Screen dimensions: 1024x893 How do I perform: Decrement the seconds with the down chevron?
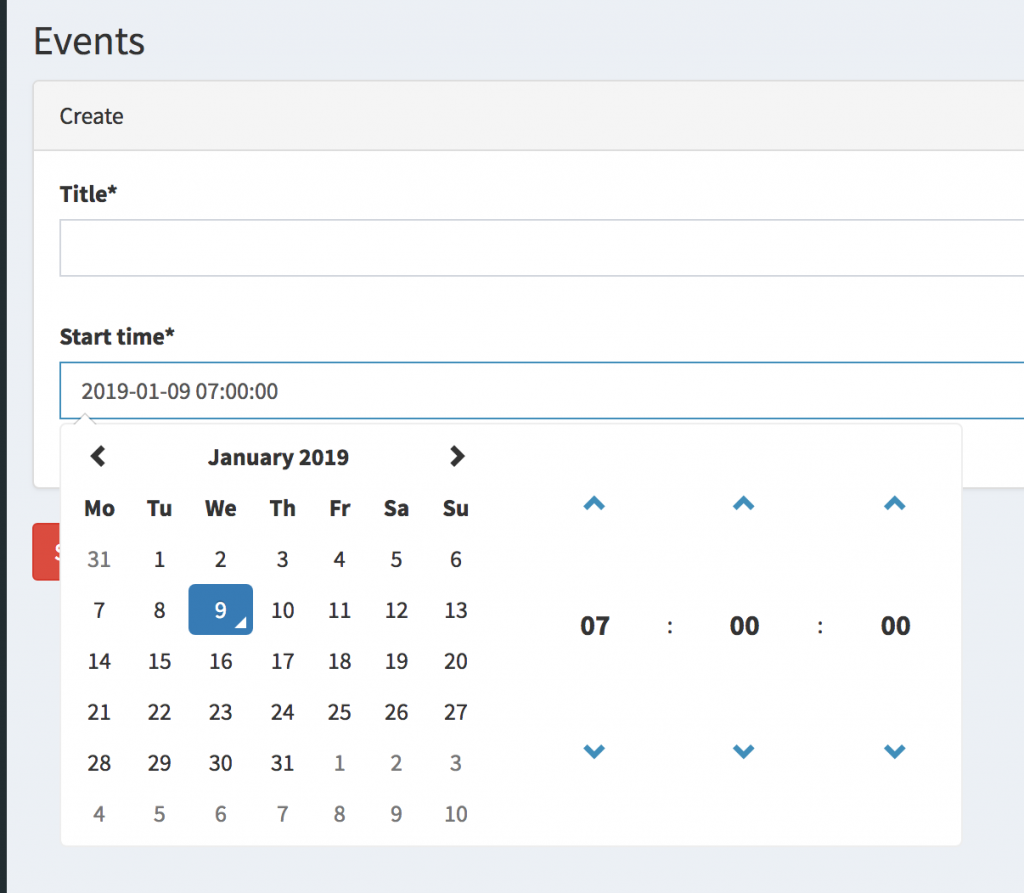(894, 751)
